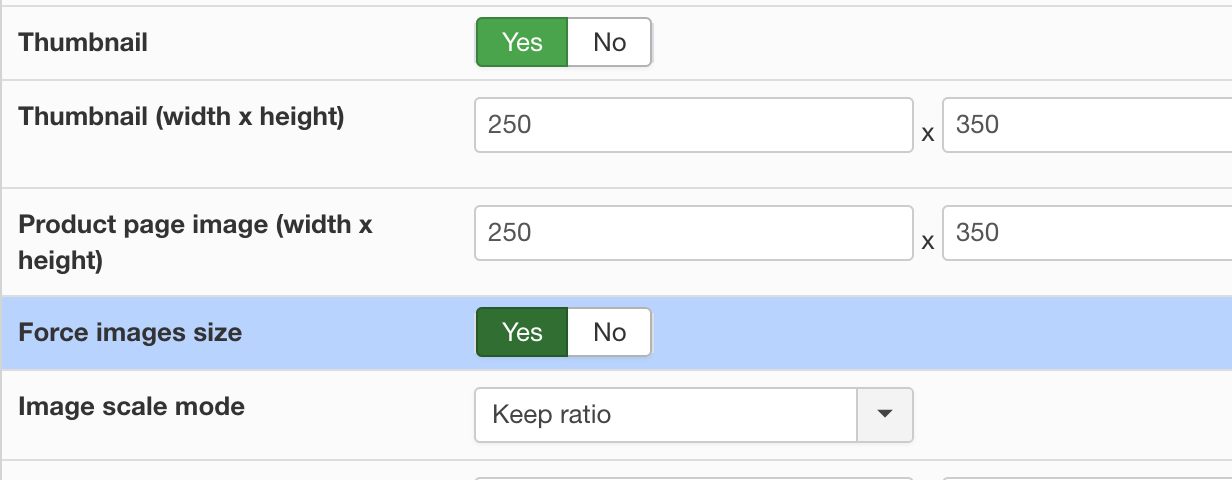Image resolution: width=1232 pixels, height=480 pixels.
Task: Click the Product page image height field
Action: click(x=1087, y=233)
